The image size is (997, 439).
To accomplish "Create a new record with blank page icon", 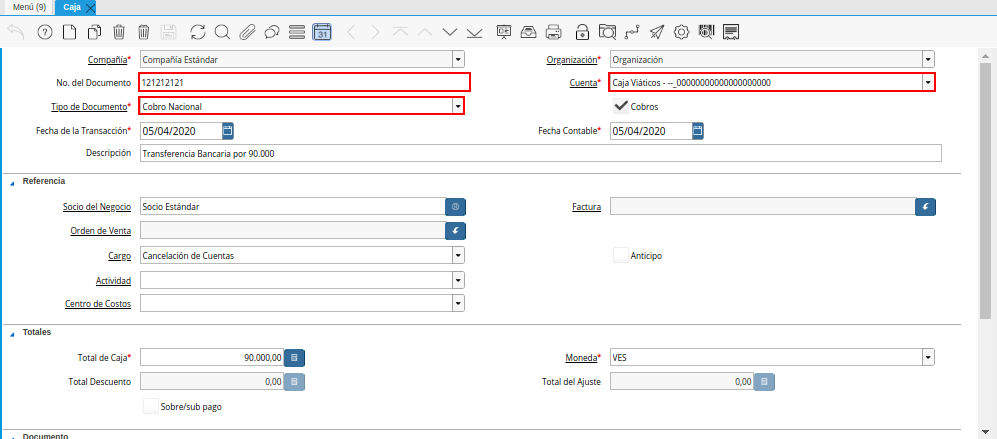I will pos(69,32).
